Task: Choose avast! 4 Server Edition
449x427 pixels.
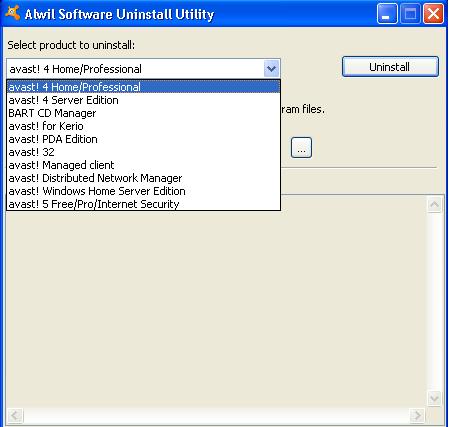Action: (143, 100)
